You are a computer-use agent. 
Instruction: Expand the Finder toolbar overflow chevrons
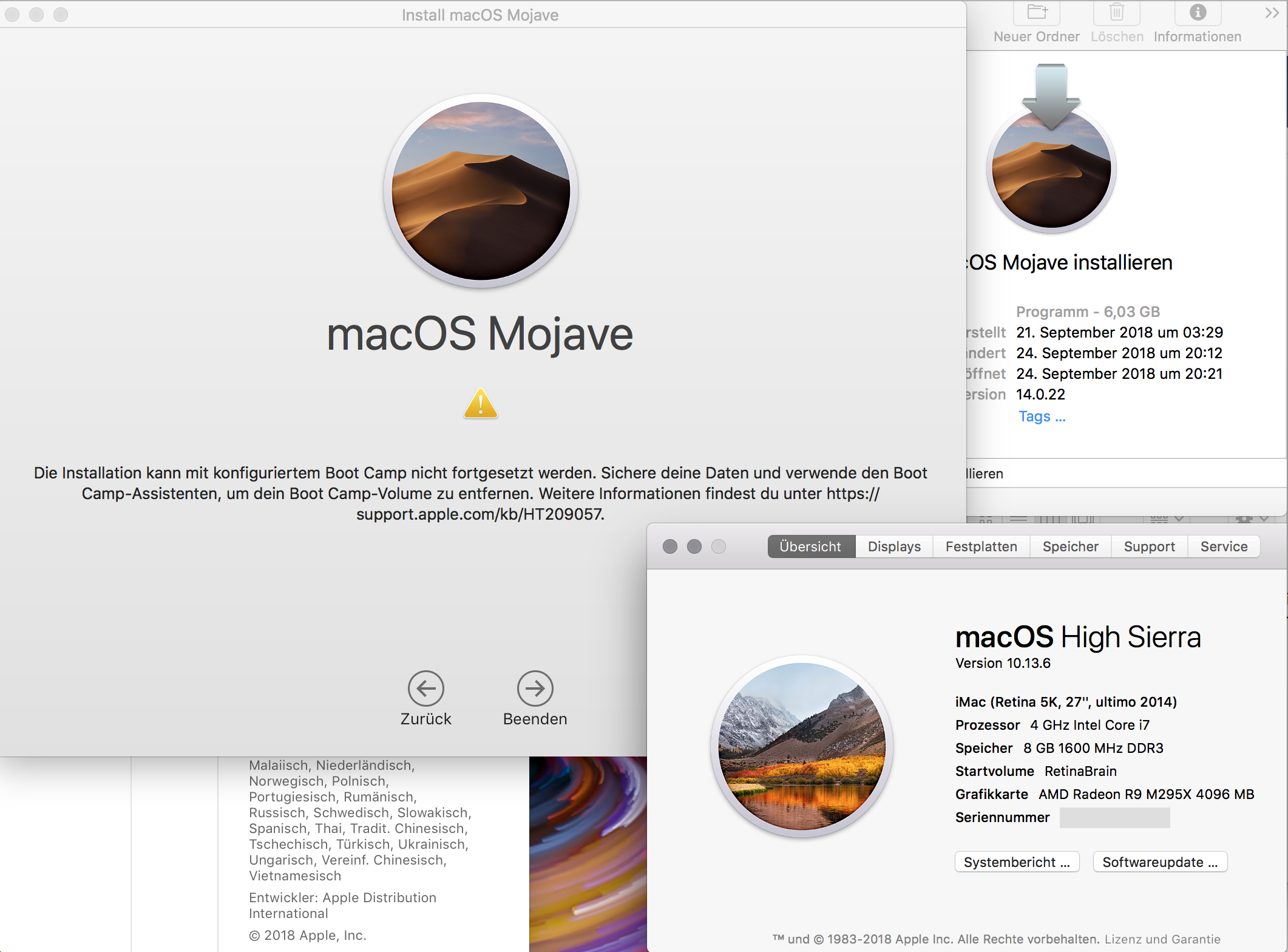1272,13
